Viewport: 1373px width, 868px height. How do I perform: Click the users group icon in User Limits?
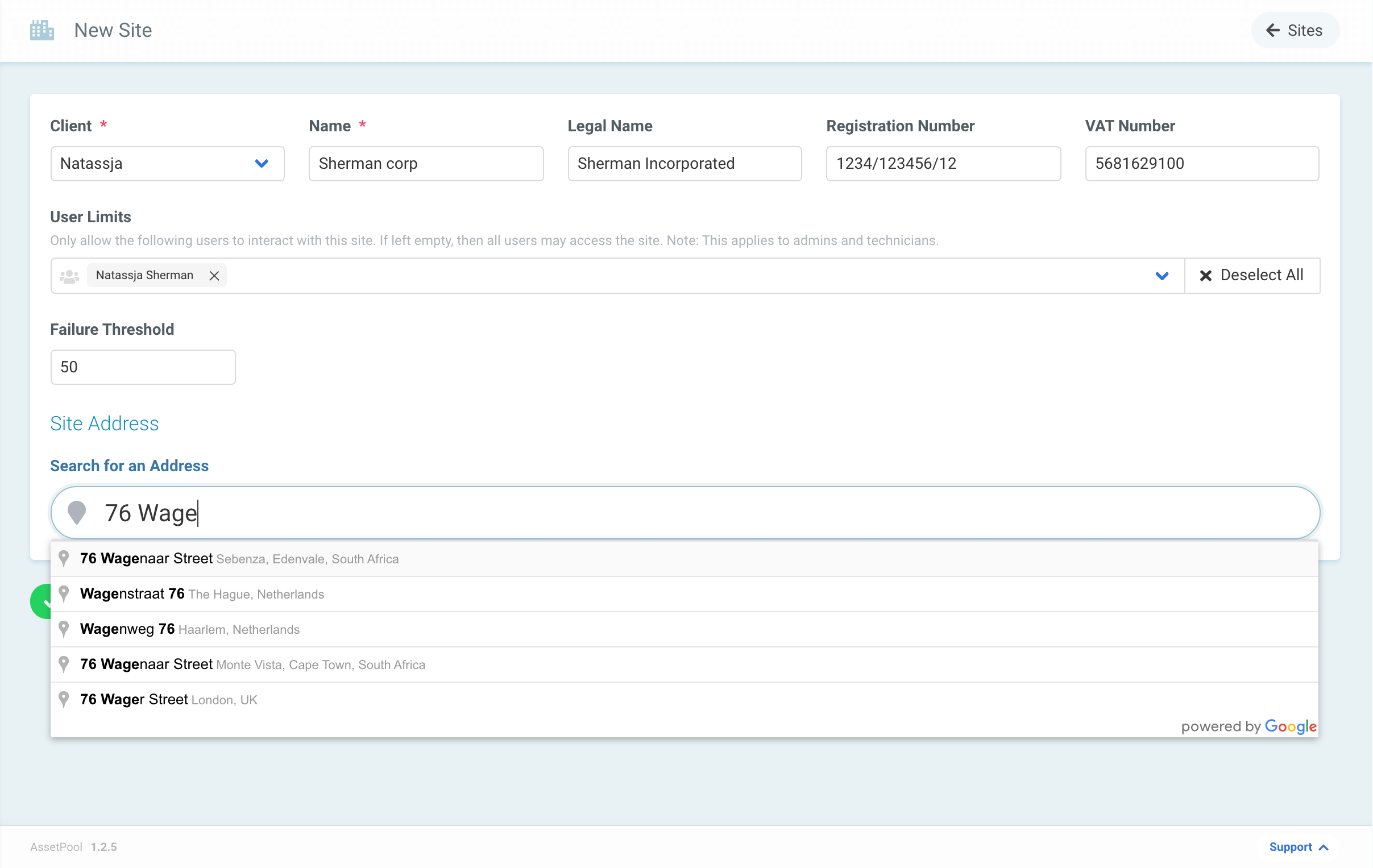point(69,276)
